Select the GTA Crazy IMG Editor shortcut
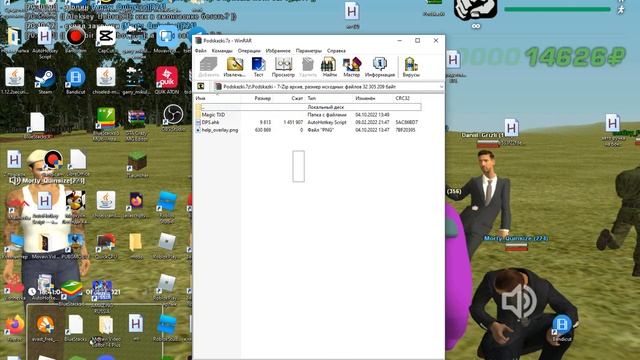 click(x=136, y=124)
